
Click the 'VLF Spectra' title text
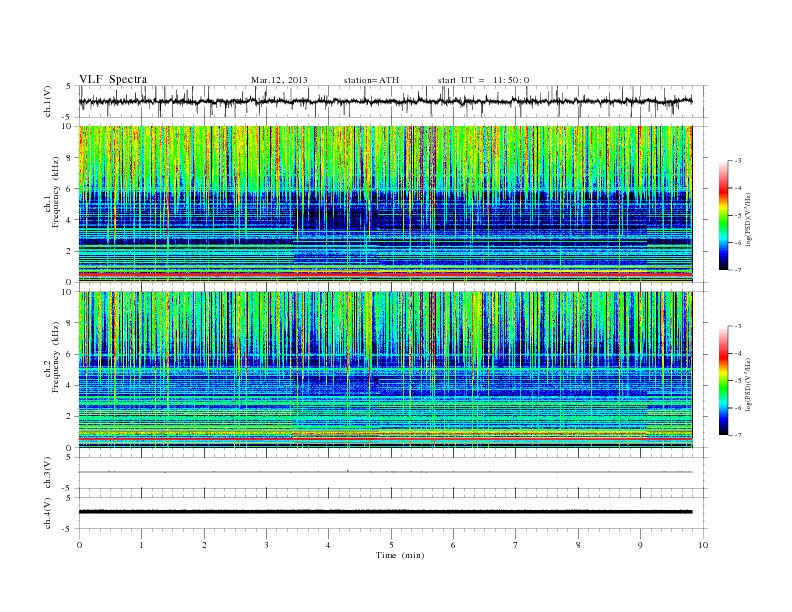(113, 79)
